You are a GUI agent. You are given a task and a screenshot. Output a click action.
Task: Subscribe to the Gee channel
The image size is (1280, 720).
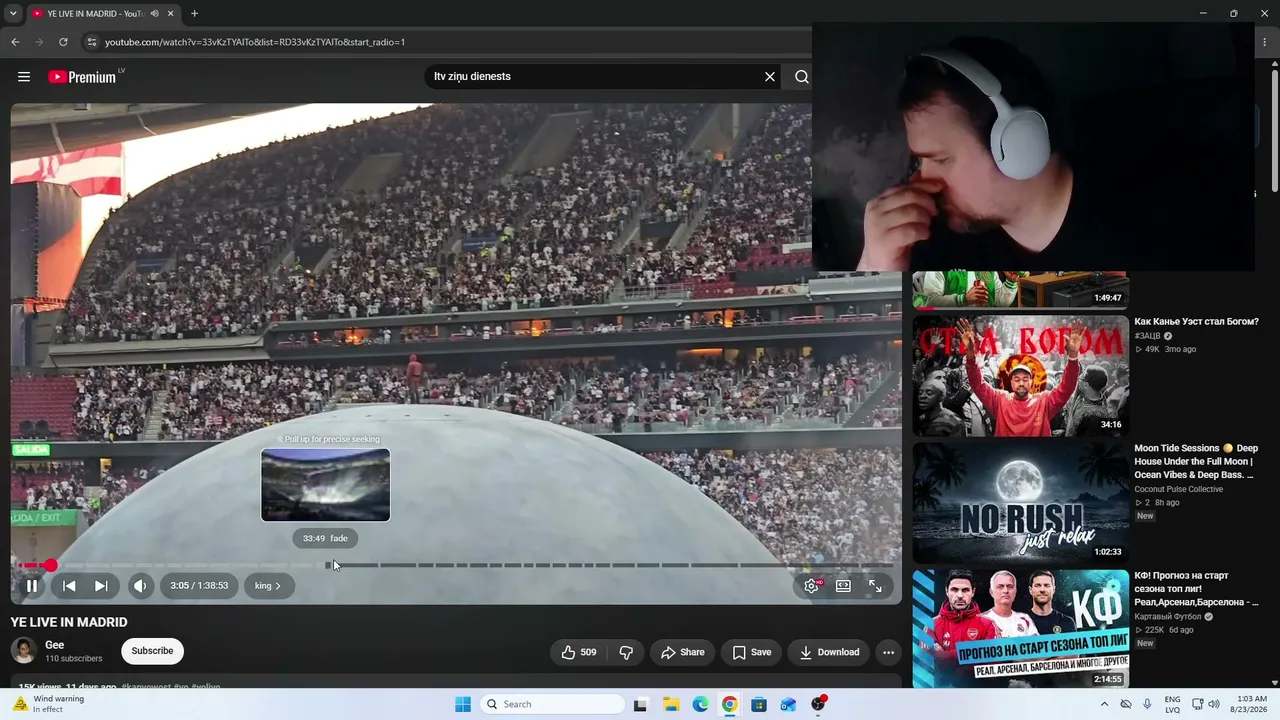tap(152, 651)
